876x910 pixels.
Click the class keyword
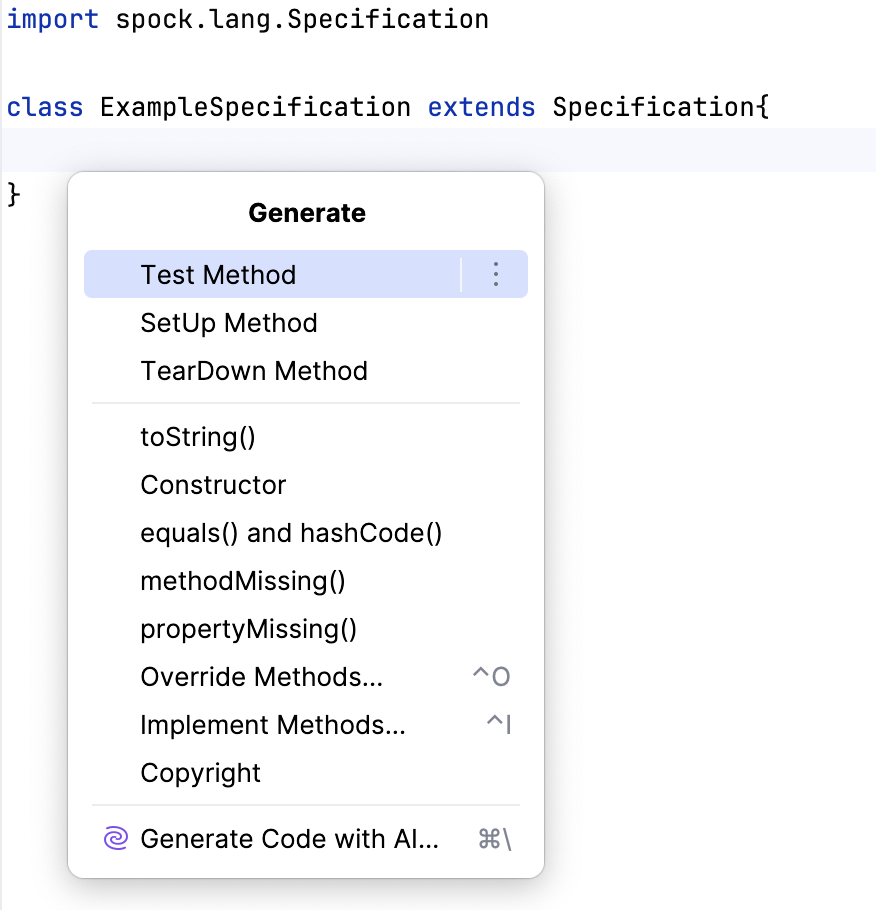[x=44, y=106]
